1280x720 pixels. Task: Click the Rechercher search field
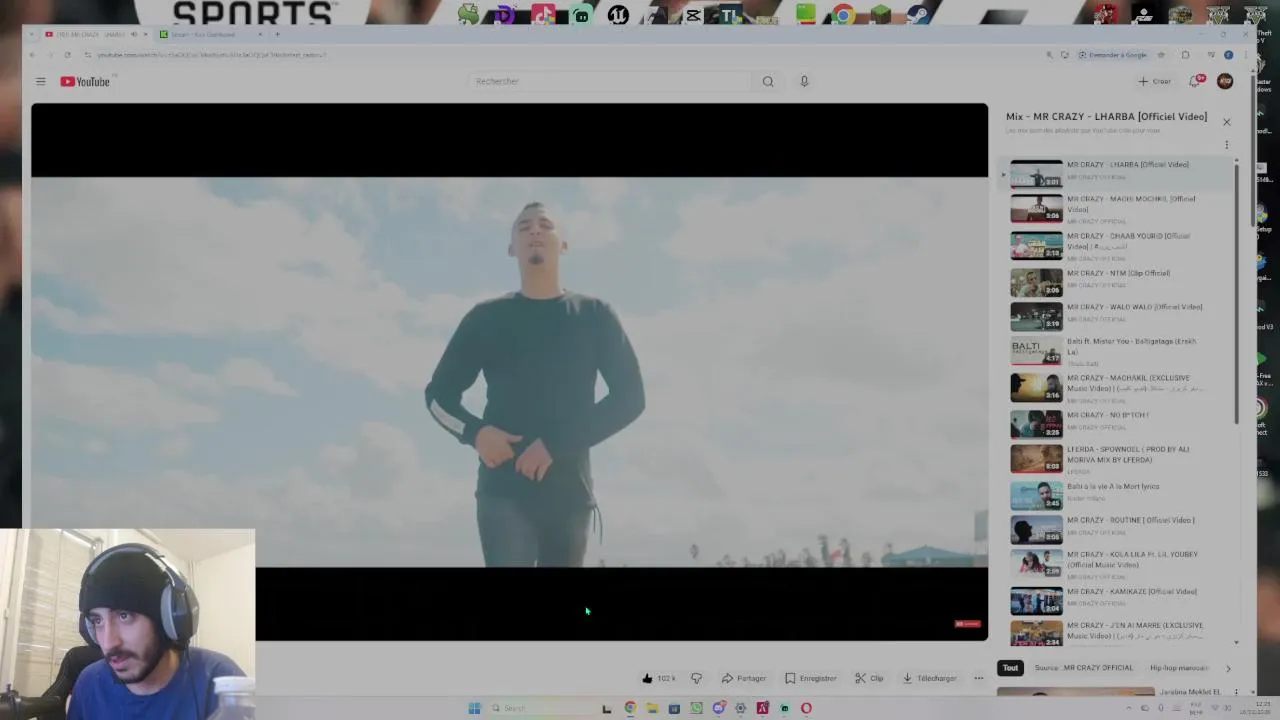[x=610, y=81]
